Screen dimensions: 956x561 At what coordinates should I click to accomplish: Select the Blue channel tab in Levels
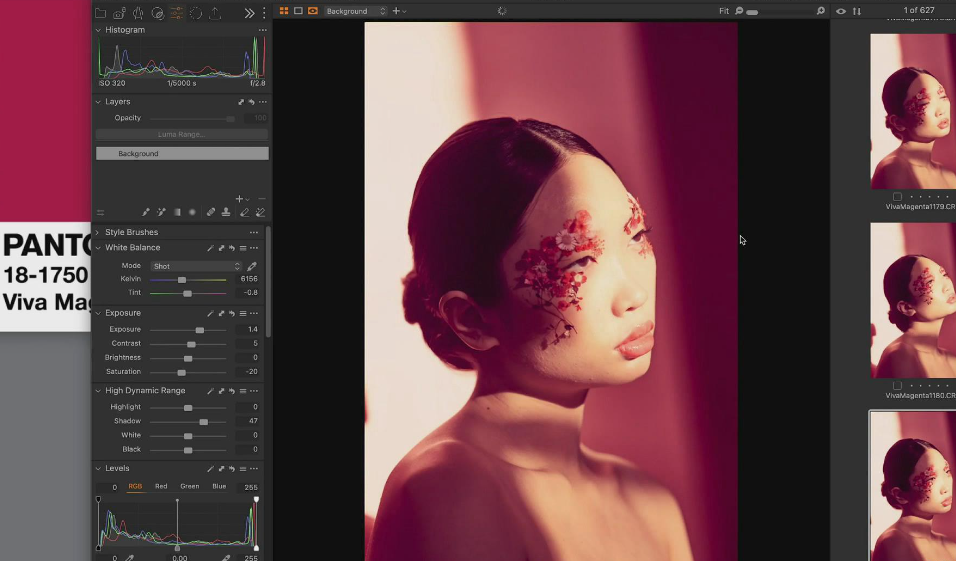click(x=219, y=486)
